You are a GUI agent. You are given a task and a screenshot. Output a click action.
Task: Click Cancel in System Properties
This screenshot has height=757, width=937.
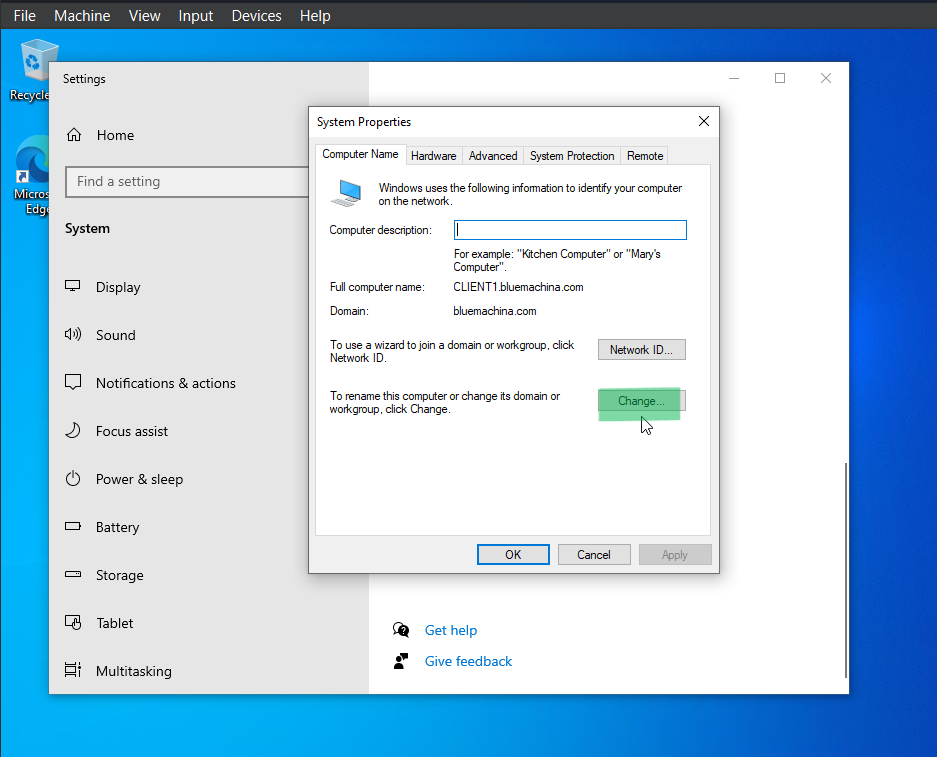pos(594,554)
